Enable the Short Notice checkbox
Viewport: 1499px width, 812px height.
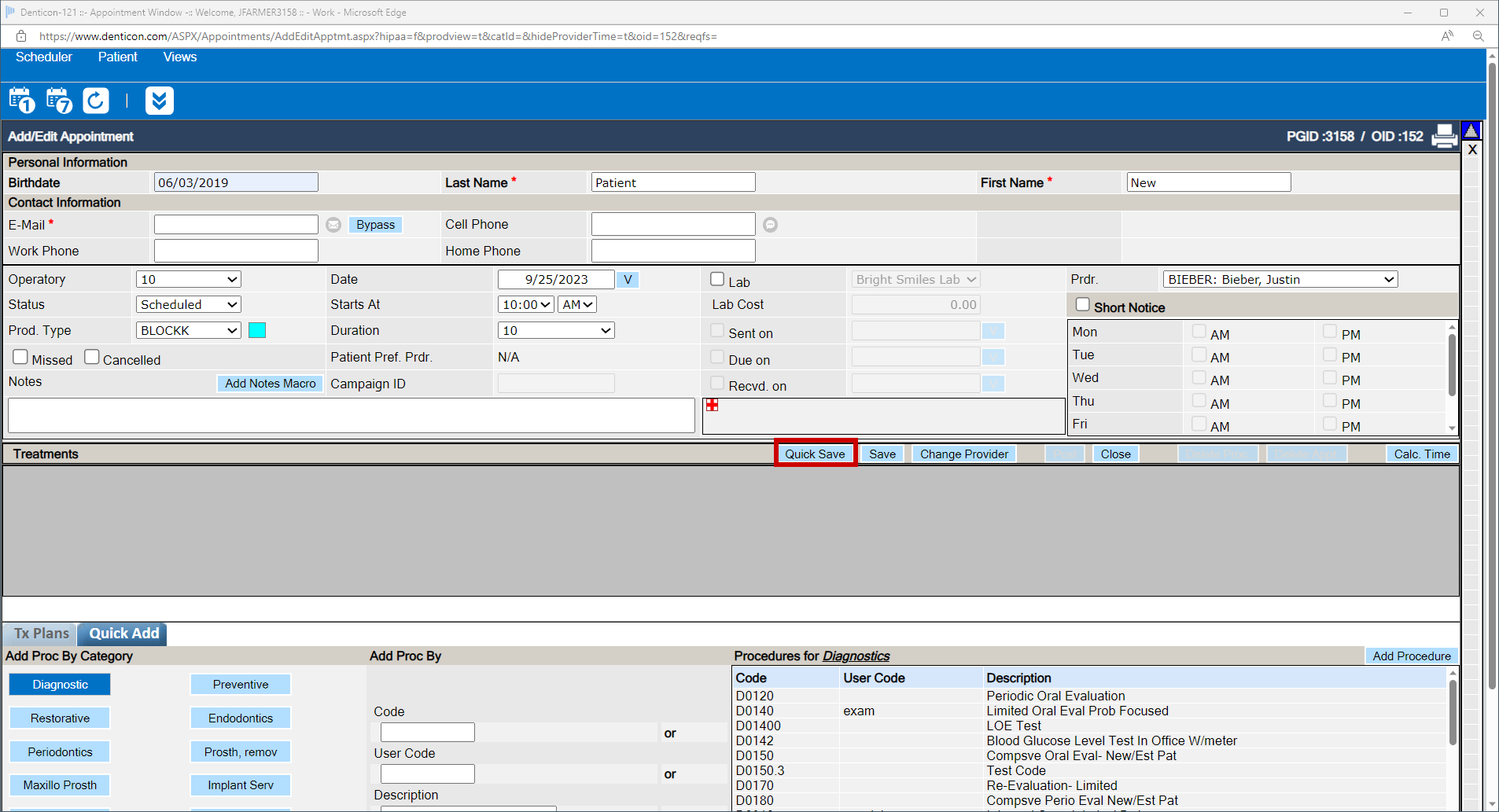[x=1083, y=303]
